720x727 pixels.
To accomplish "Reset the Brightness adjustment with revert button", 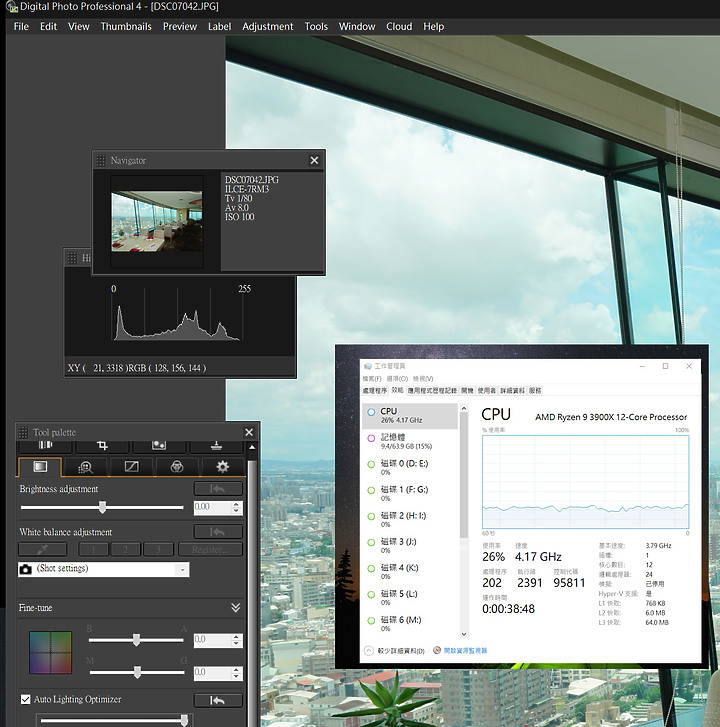I will (x=218, y=489).
